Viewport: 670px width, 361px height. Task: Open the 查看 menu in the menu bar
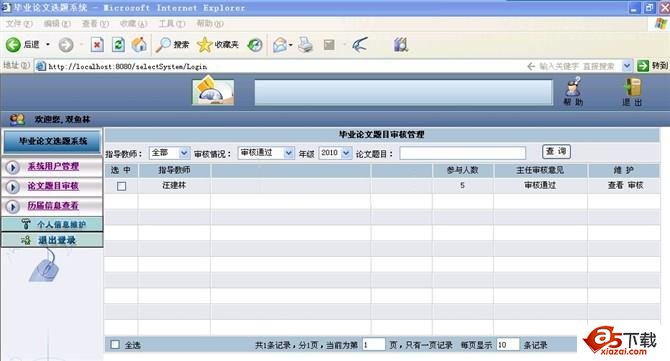(x=95, y=23)
